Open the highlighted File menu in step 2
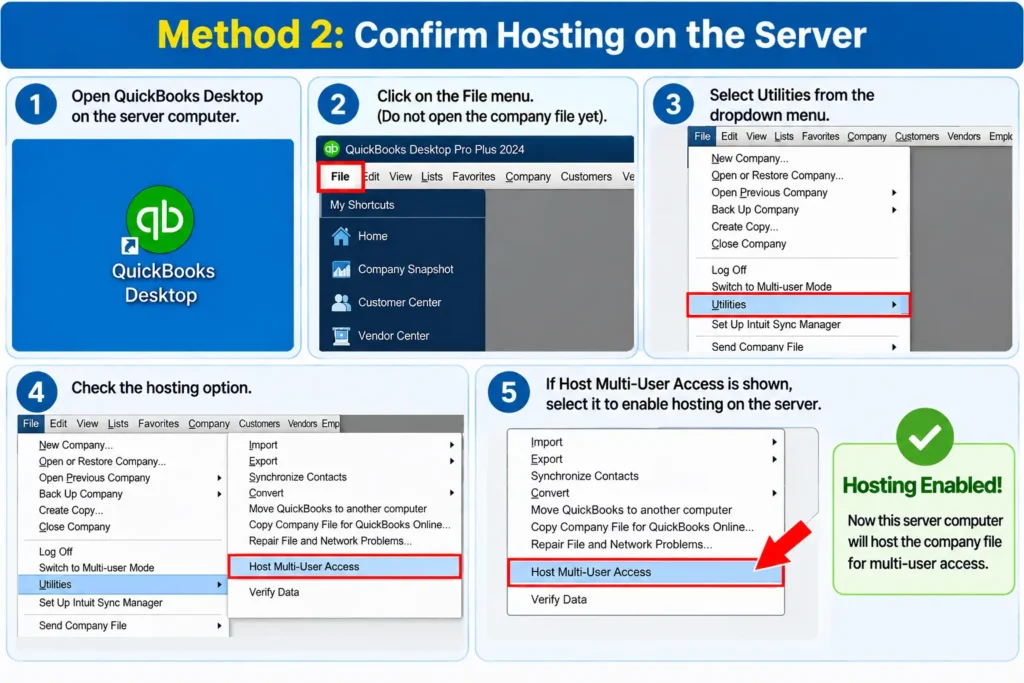1024x683 pixels. (x=340, y=176)
